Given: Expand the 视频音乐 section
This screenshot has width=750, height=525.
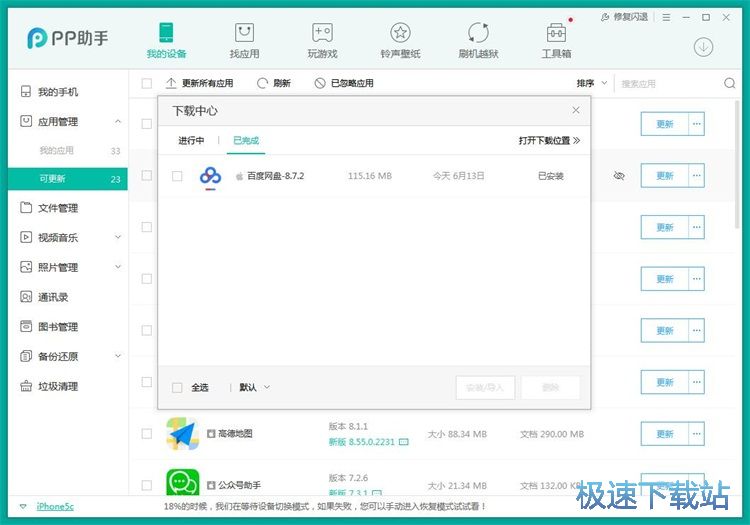Looking at the screenshot, I should 118,237.
